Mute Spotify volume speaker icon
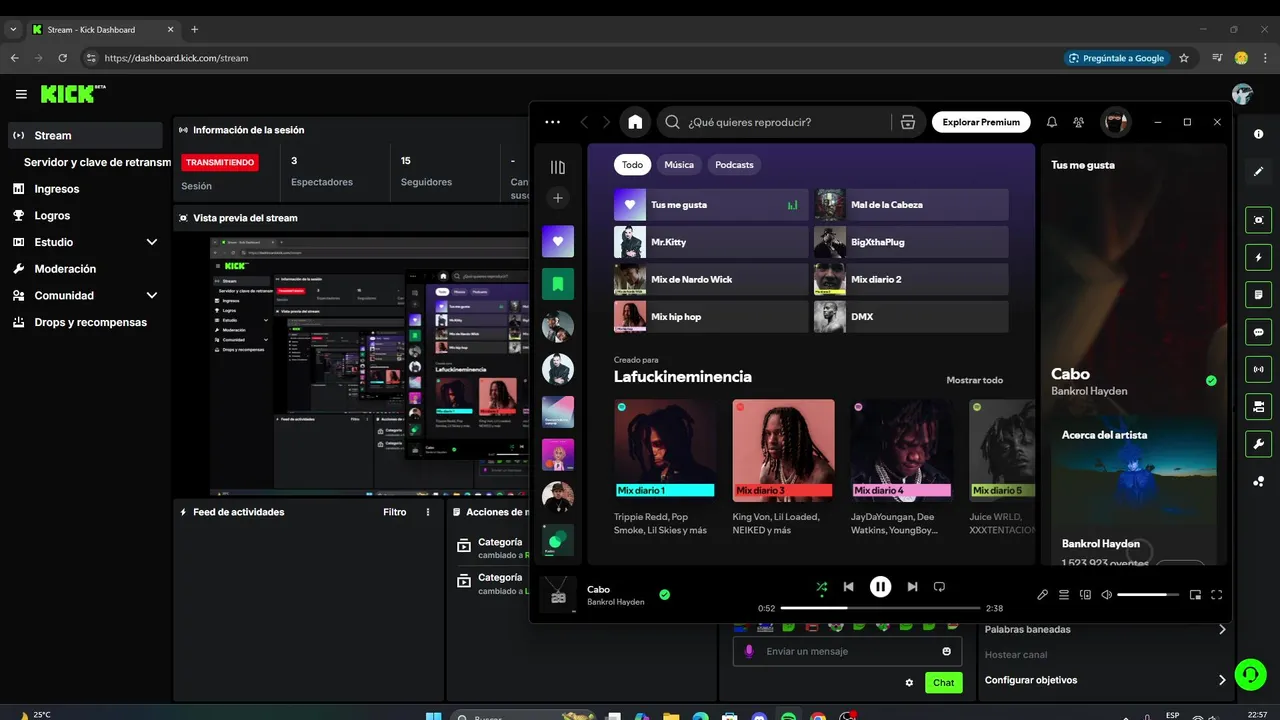This screenshot has width=1280, height=720. [x=1107, y=595]
